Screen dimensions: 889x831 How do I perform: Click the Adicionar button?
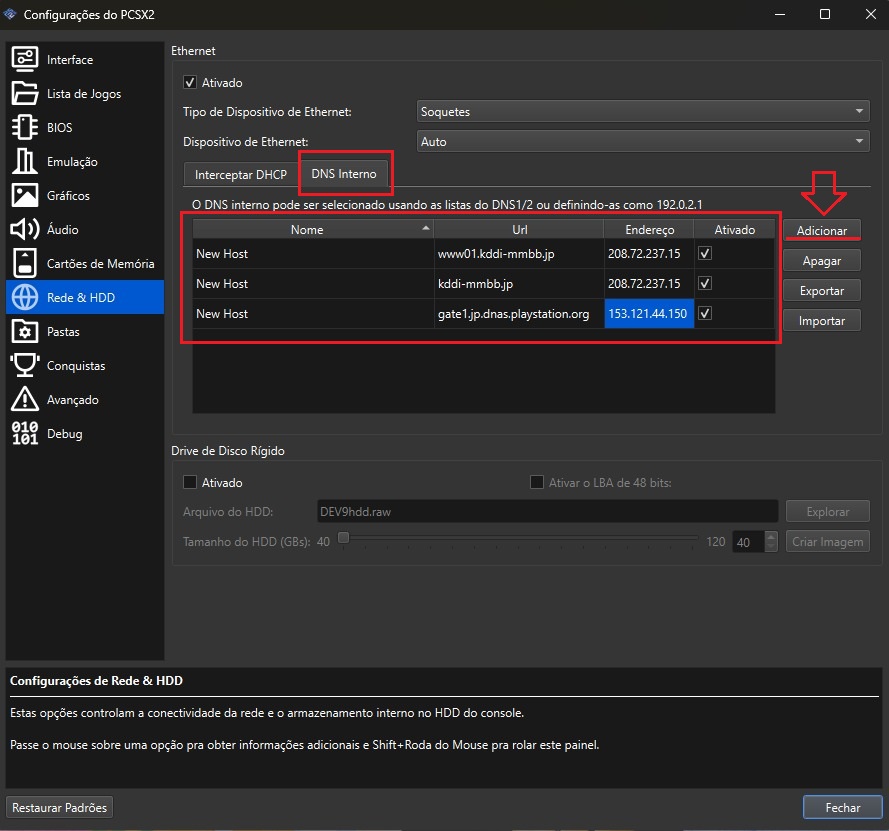[x=821, y=231]
